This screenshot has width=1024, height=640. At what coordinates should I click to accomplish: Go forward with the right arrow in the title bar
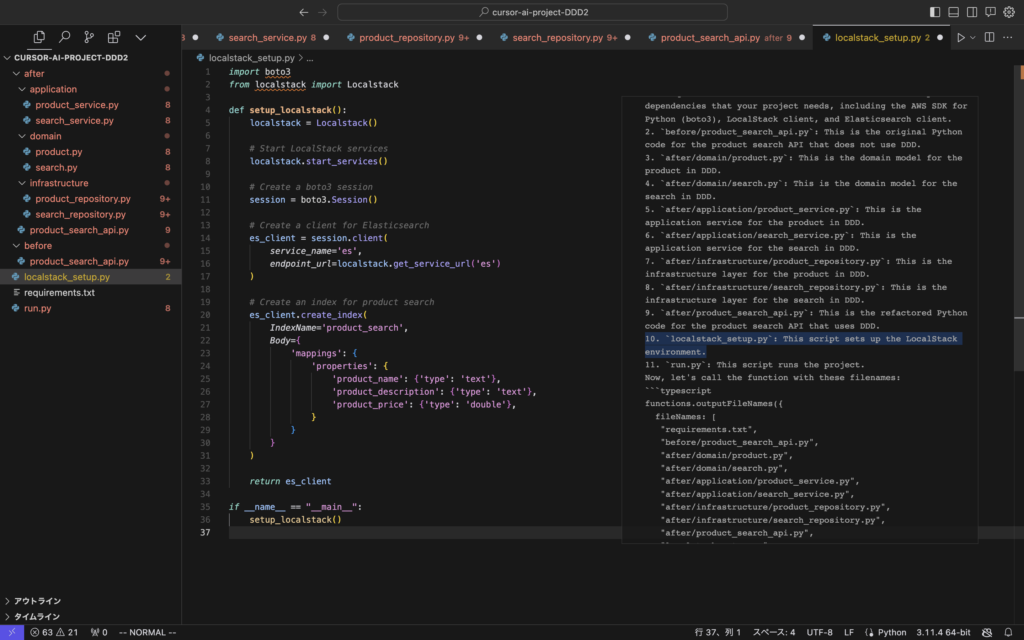click(323, 12)
